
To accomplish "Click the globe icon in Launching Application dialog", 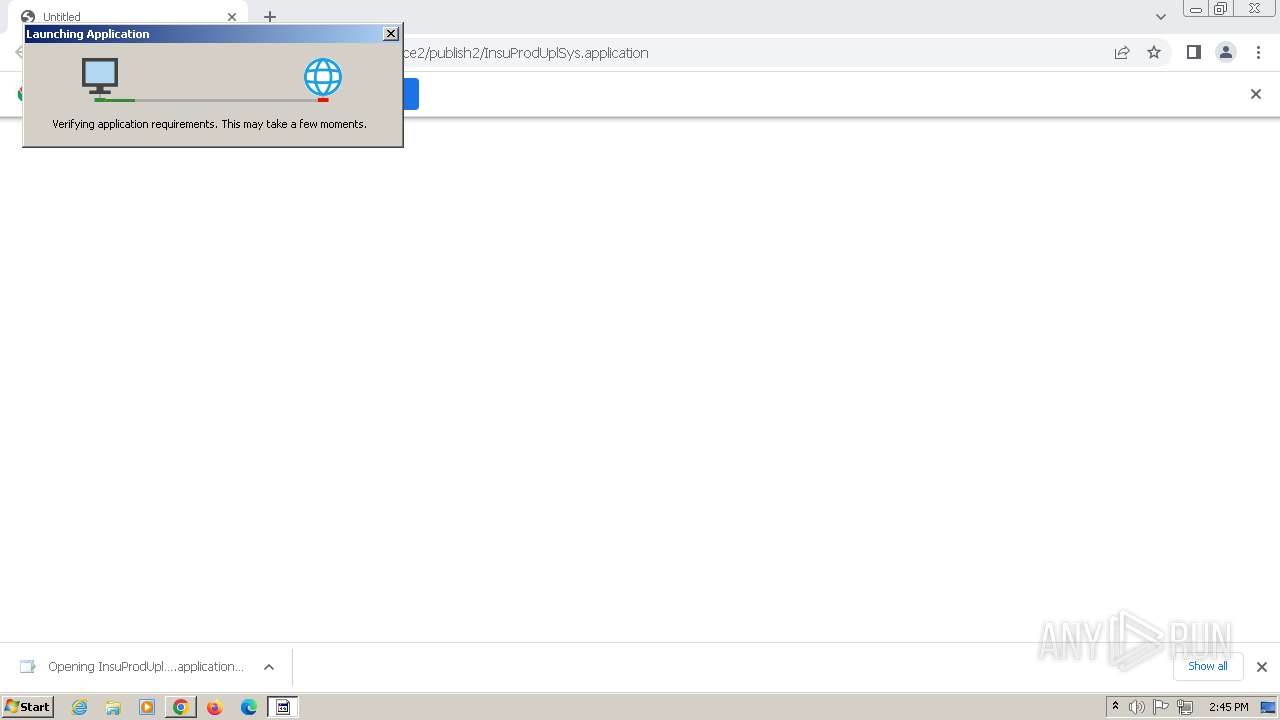I will 323,77.
